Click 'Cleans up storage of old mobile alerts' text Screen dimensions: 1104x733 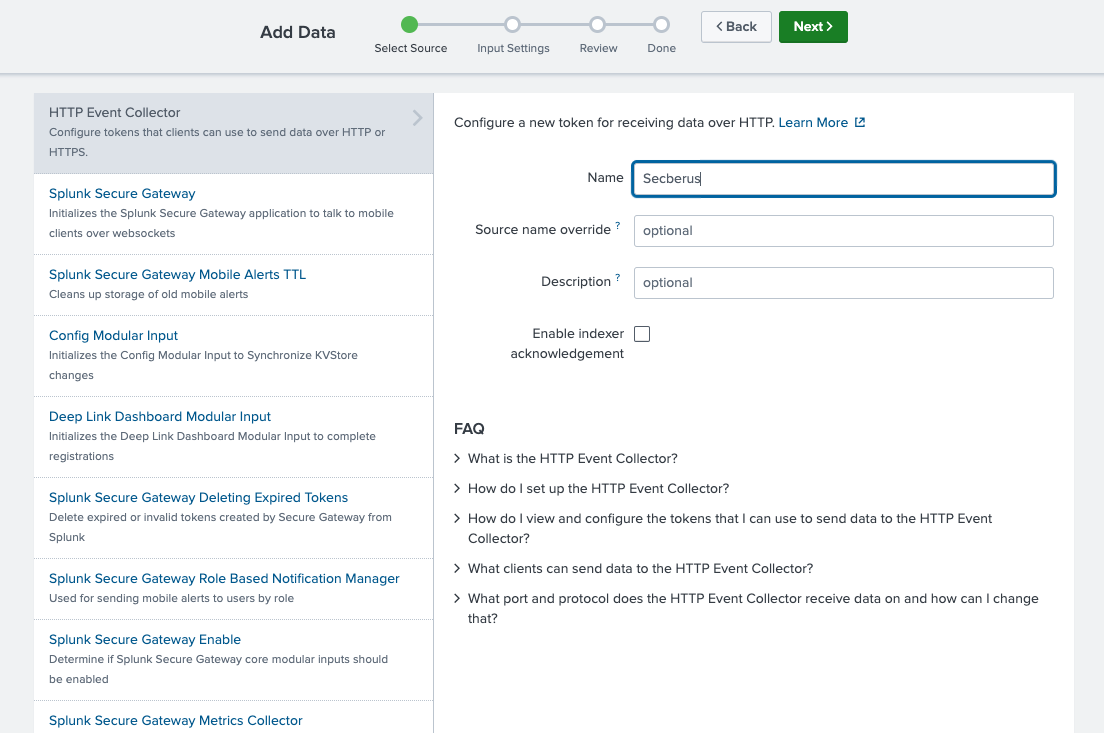point(149,294)
